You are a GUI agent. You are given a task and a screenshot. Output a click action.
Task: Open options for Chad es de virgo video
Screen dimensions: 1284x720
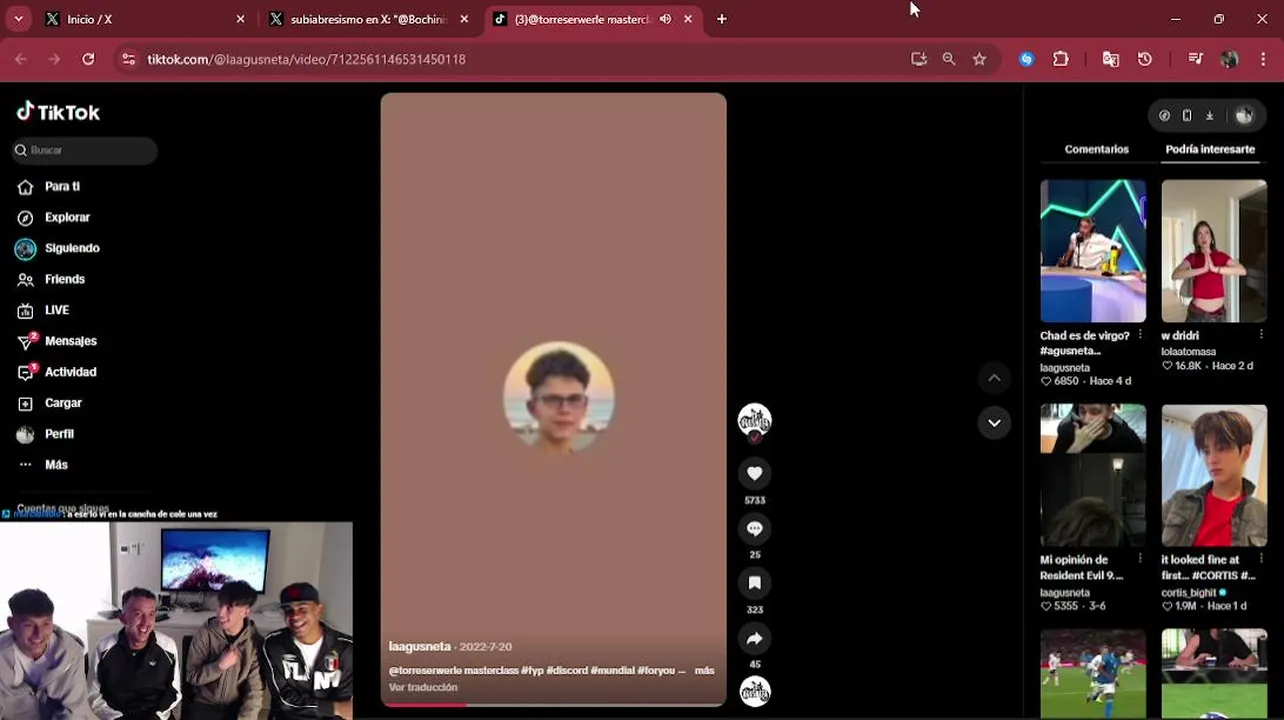(1140, 335)
